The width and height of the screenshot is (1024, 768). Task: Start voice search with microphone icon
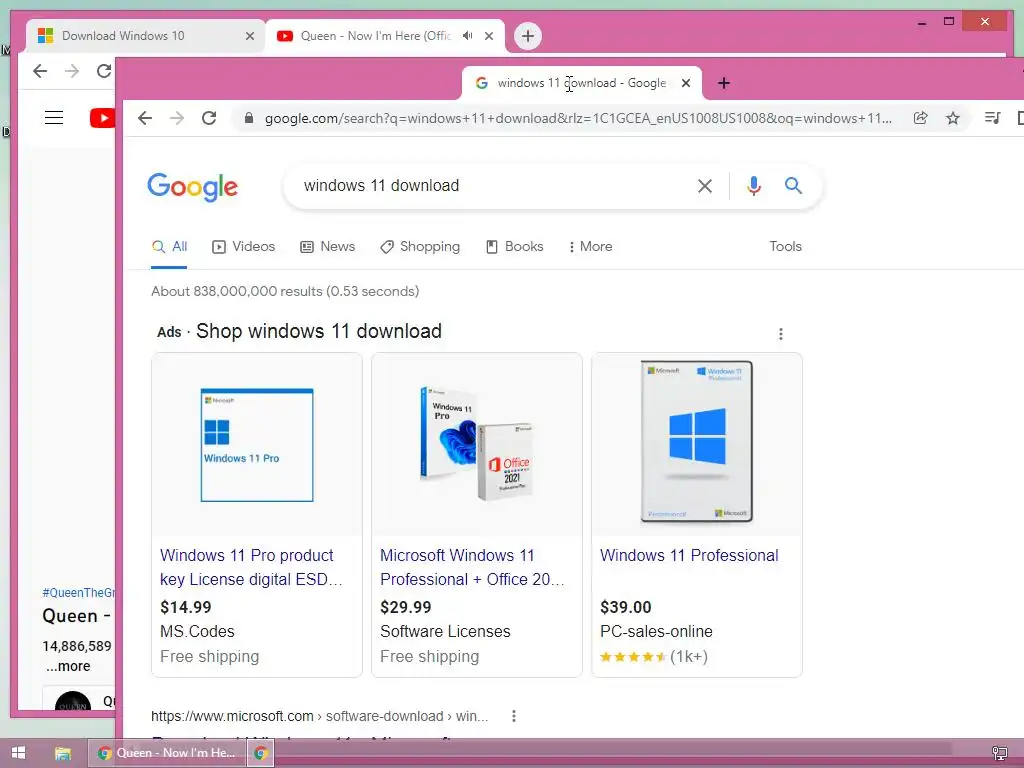[x=754, y=186]
